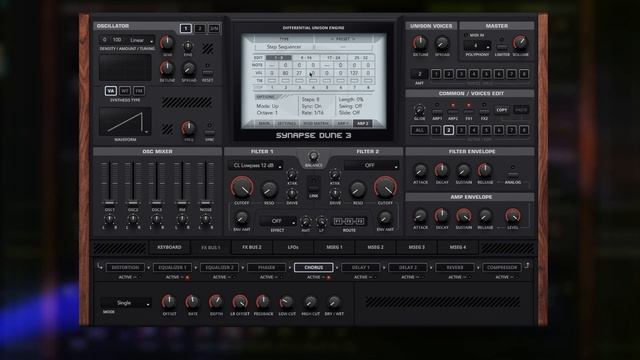
Task: Click the Amp Envelope Sustain knob
Action: (x=464, y=216)
